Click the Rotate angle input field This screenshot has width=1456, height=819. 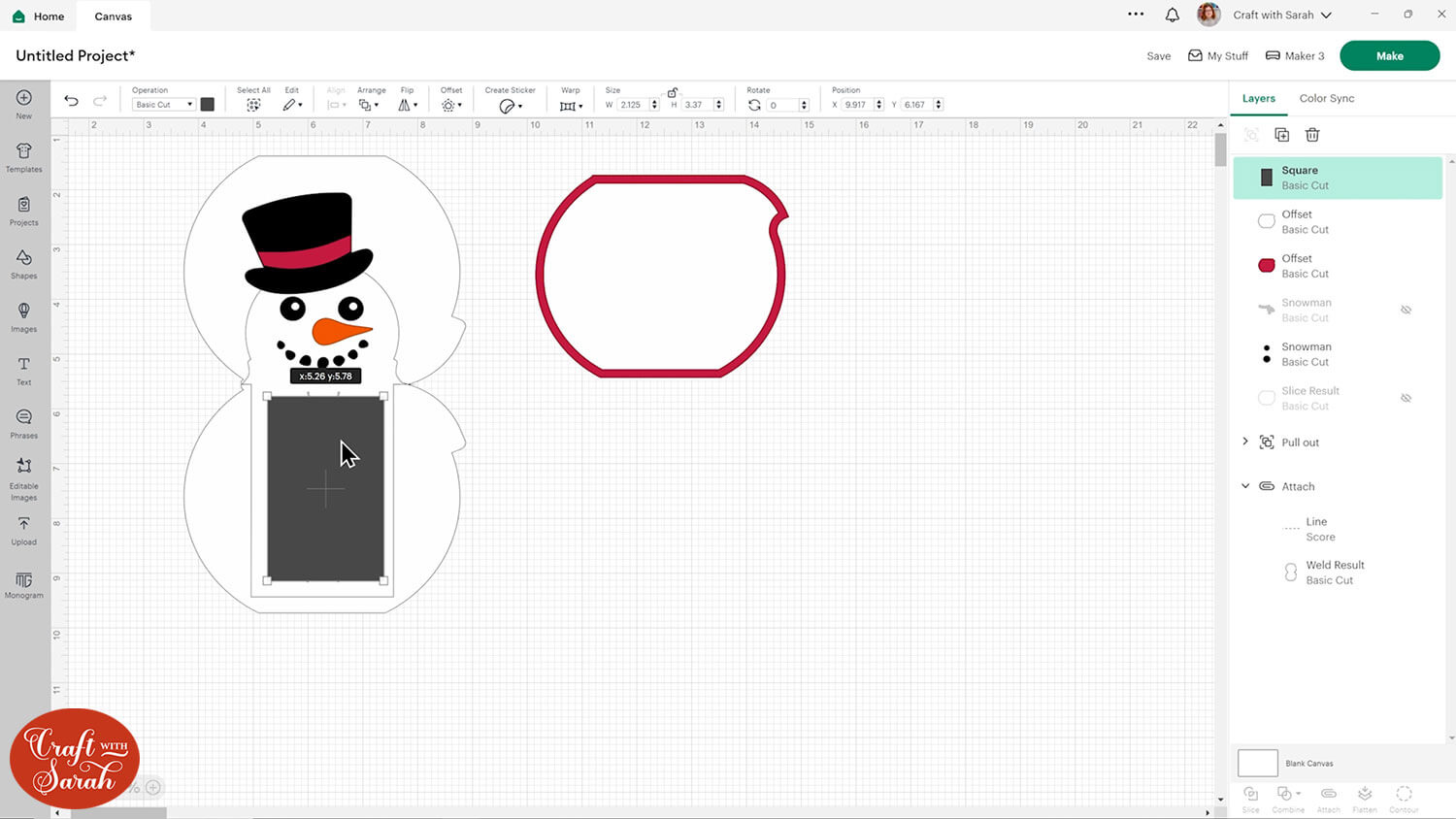tap(782, 105)
